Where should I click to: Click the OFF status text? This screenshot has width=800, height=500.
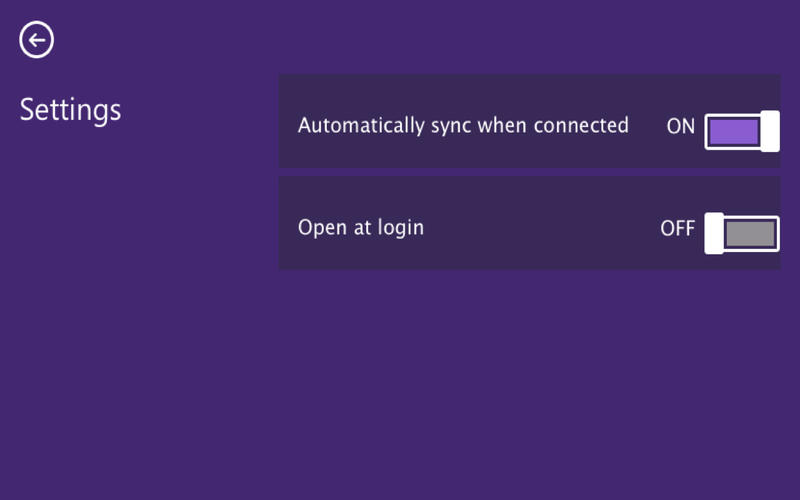(677, 229)
